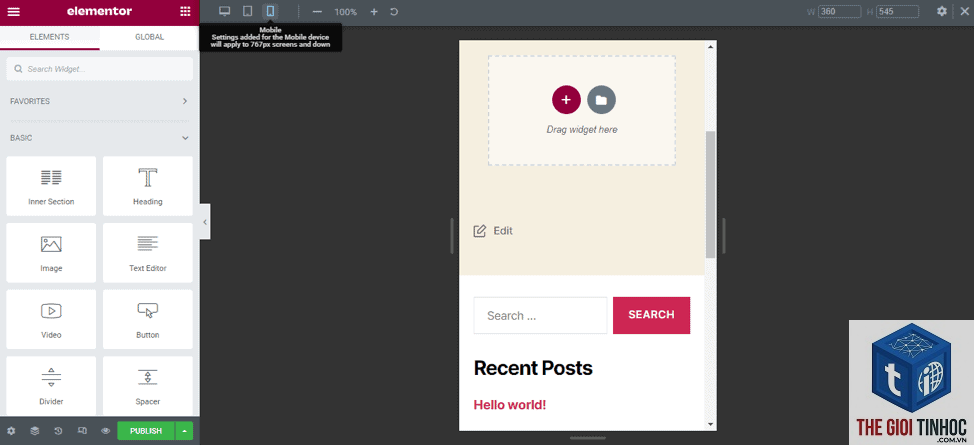The image size is (974, 445).
Task: Click the left preview resize handle
Action: click(x=452, y=236)
